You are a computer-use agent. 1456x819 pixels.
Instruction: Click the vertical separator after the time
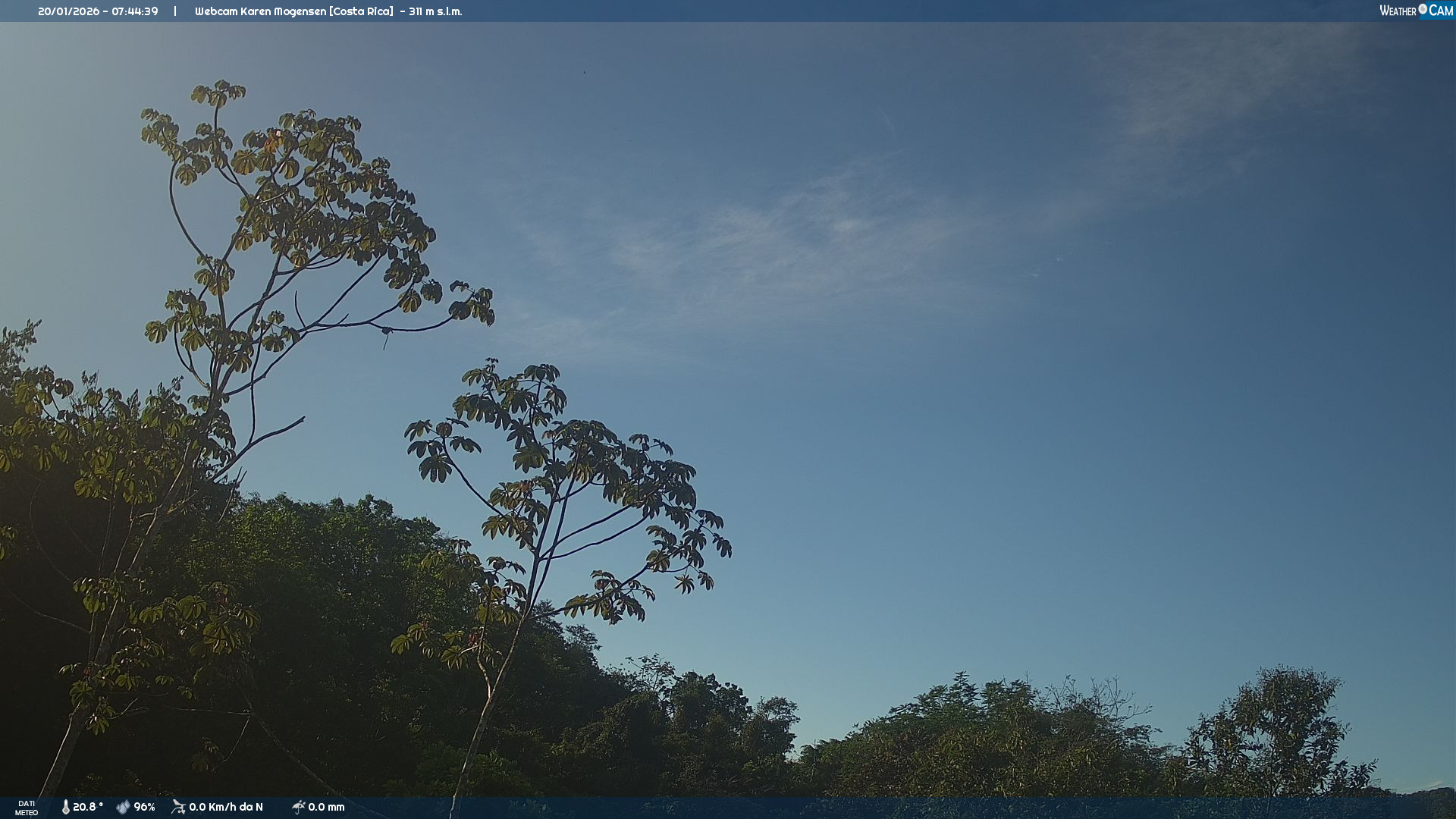(x=175, y=11)
